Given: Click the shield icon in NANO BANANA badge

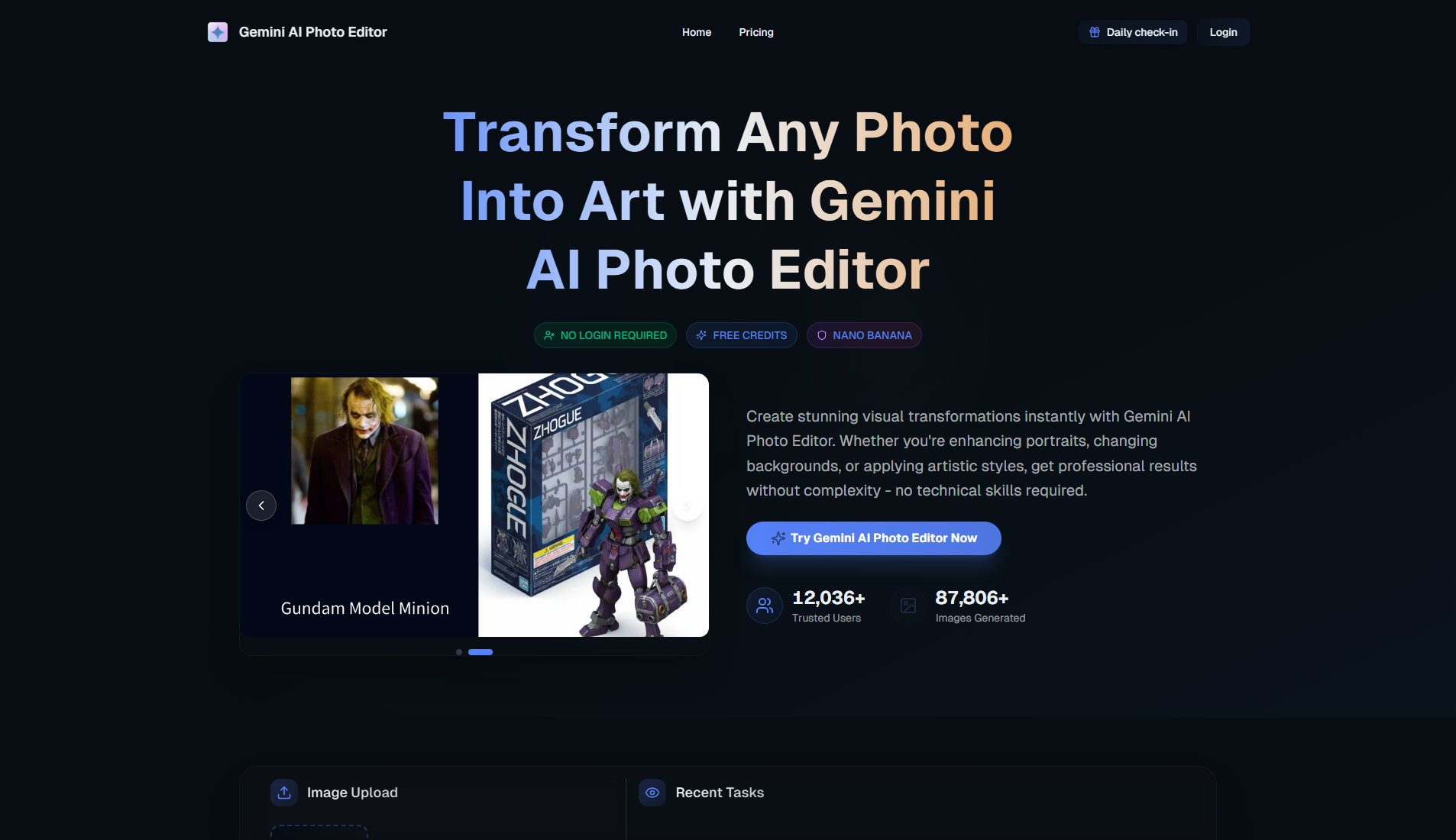Looking at the screenshot, I should 822,335.
